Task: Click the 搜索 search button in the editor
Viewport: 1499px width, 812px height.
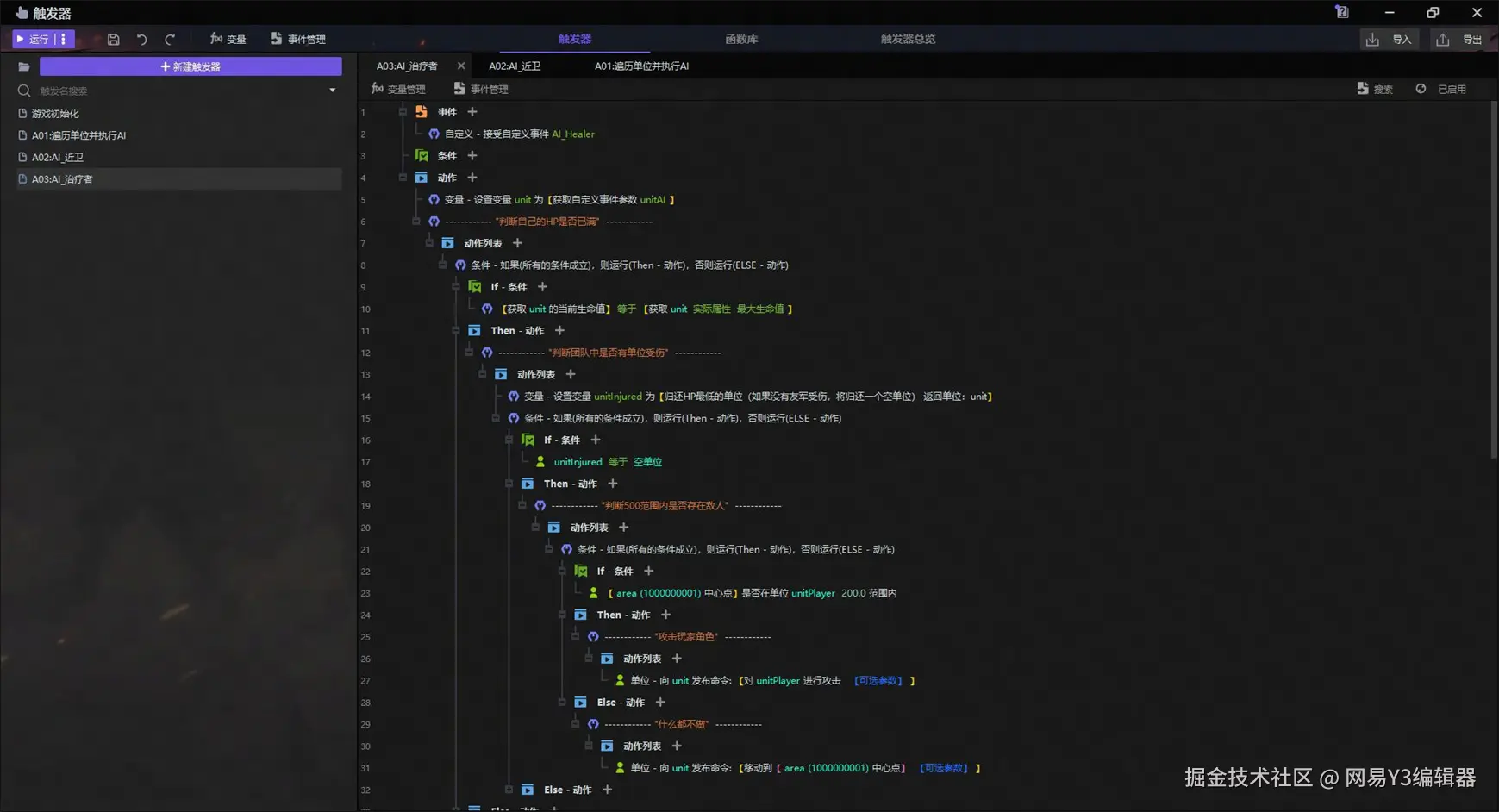Action: [1375, 89]
